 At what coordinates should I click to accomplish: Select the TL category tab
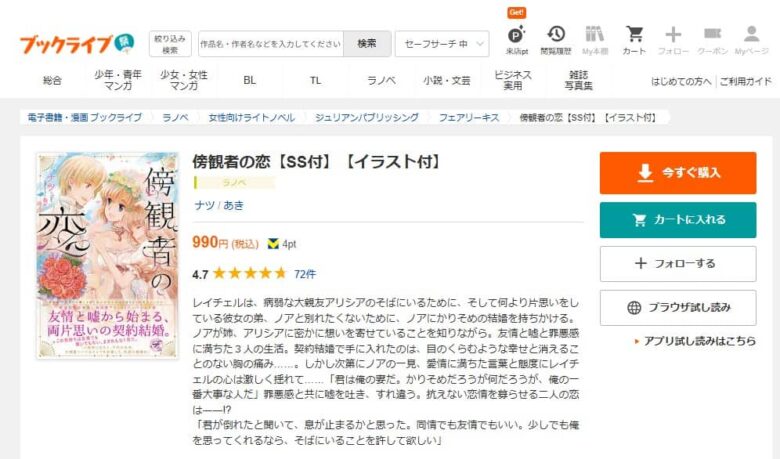315,81
